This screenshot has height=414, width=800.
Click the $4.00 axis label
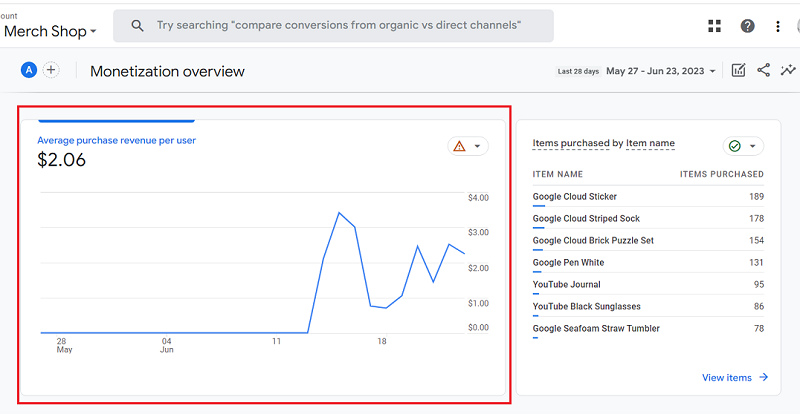(x=478, y=198)
